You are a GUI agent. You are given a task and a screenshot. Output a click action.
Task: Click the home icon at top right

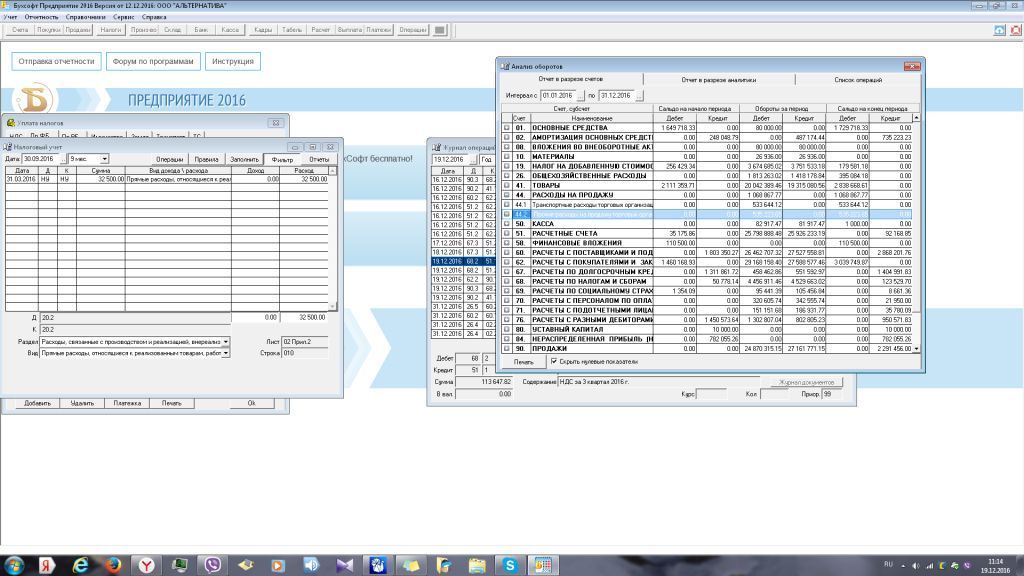coord(1000,30)
